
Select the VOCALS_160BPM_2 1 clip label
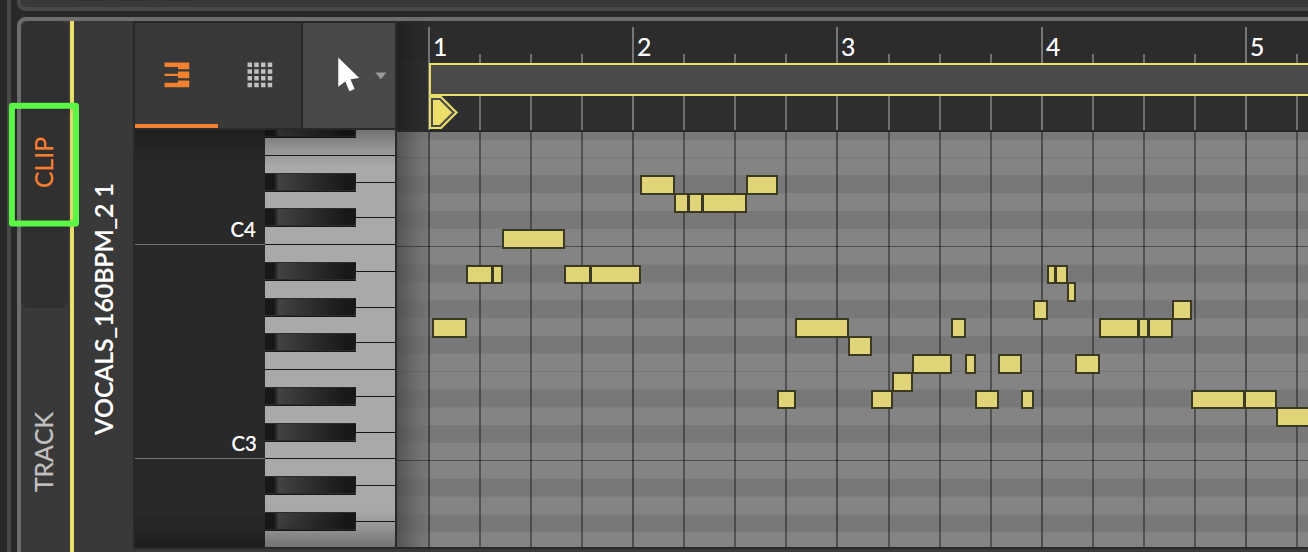(104, 308)
